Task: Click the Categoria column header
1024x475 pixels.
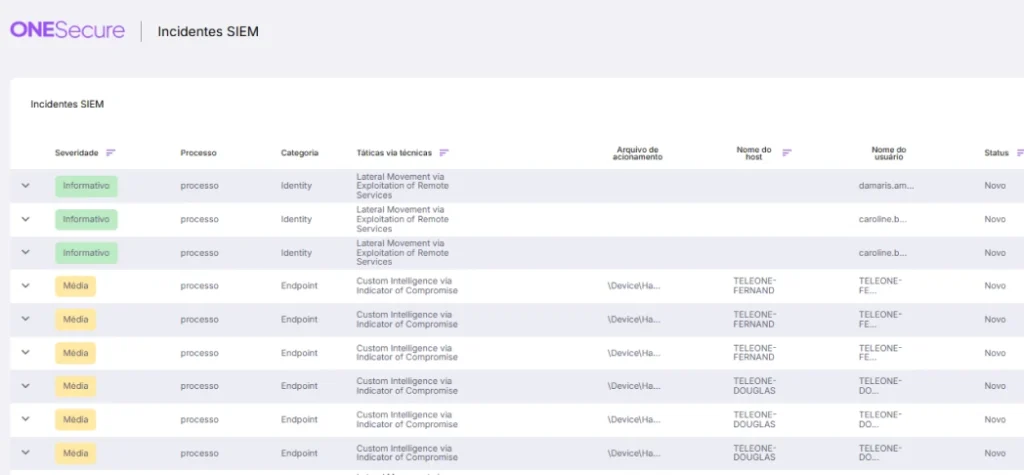Action: pyautogui.click(x=300, y=153)
